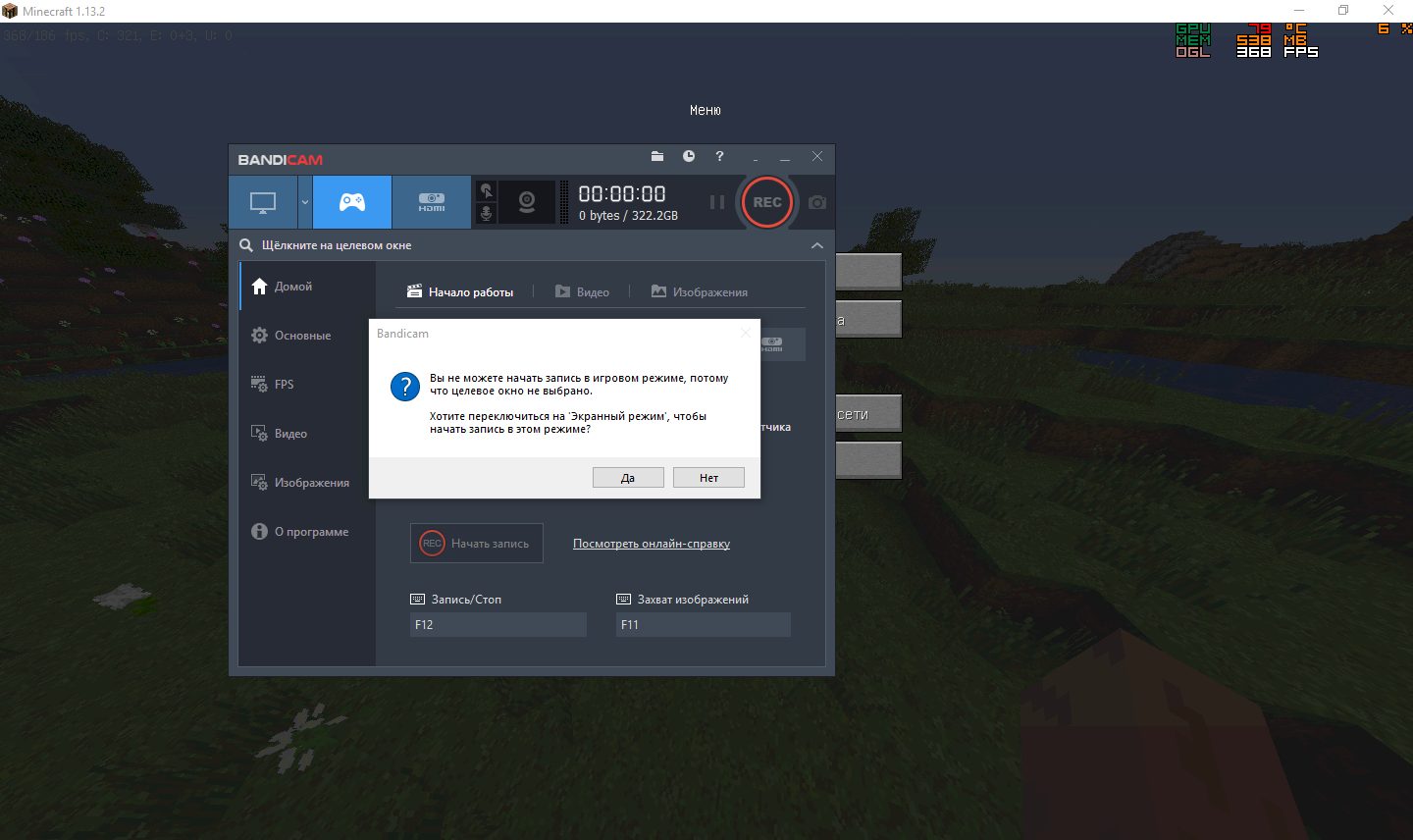Start recording with round REC button
The height and width of the screenshot is (840, 1413).
coord(767,202)
